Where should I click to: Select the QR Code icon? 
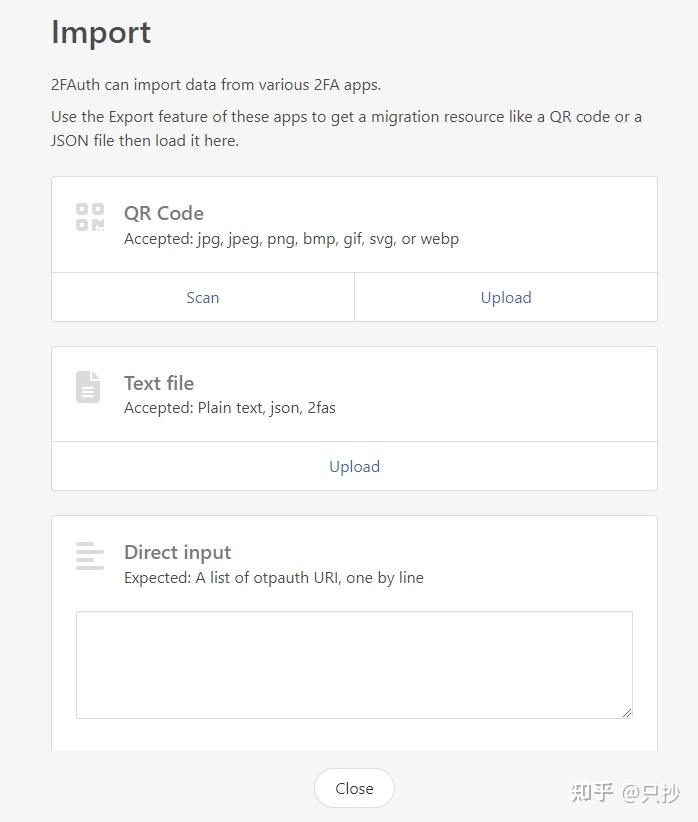point(89,216)
